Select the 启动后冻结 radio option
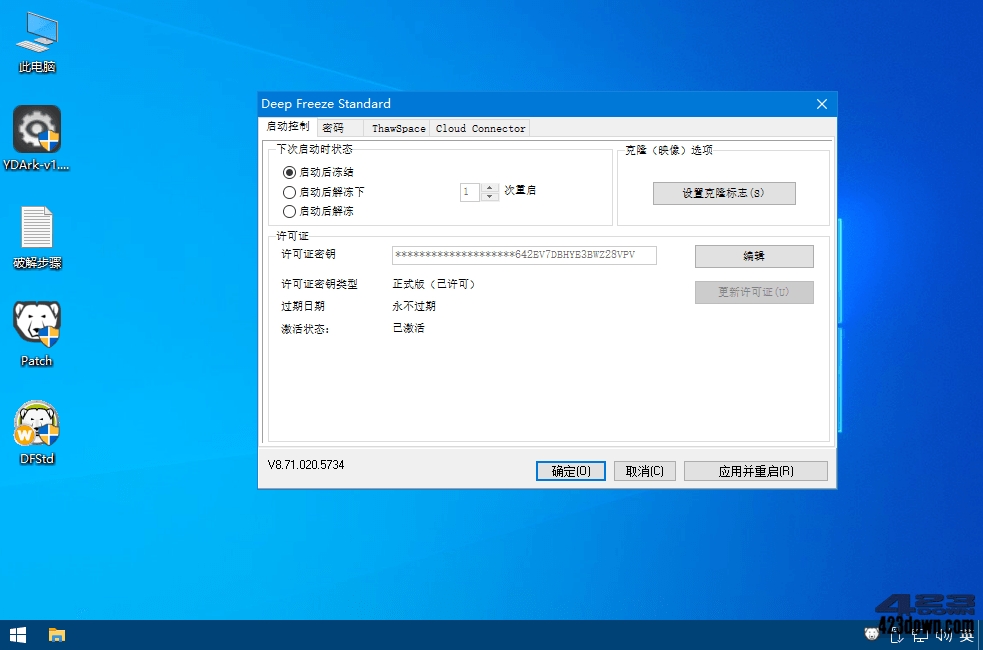This screenshot has width=983, height=650. click(x=290, y=172)
